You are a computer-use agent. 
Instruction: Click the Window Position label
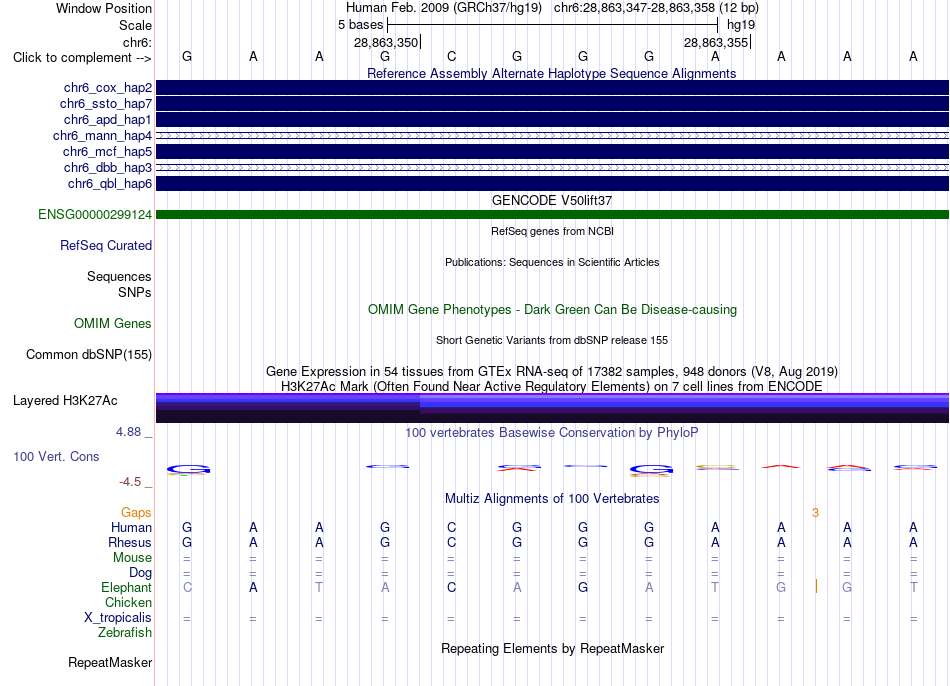104,8
